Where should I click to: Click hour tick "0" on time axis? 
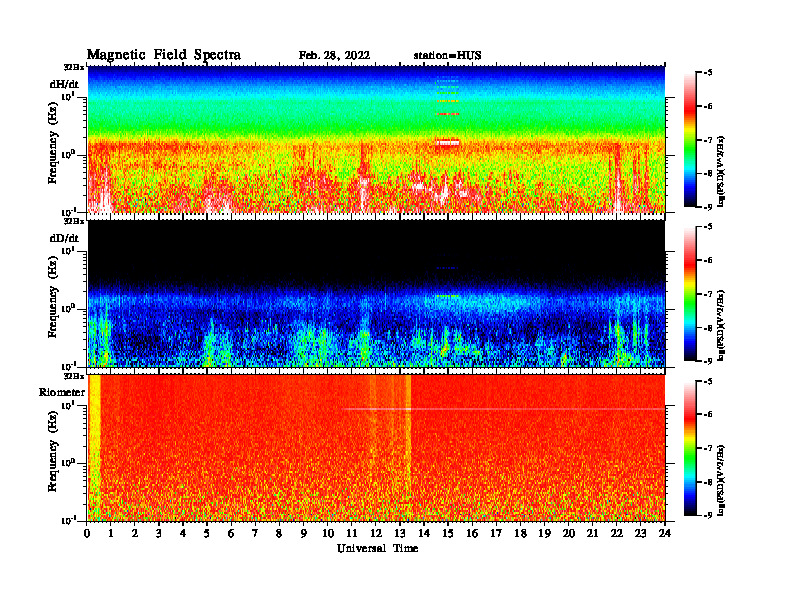87,534
